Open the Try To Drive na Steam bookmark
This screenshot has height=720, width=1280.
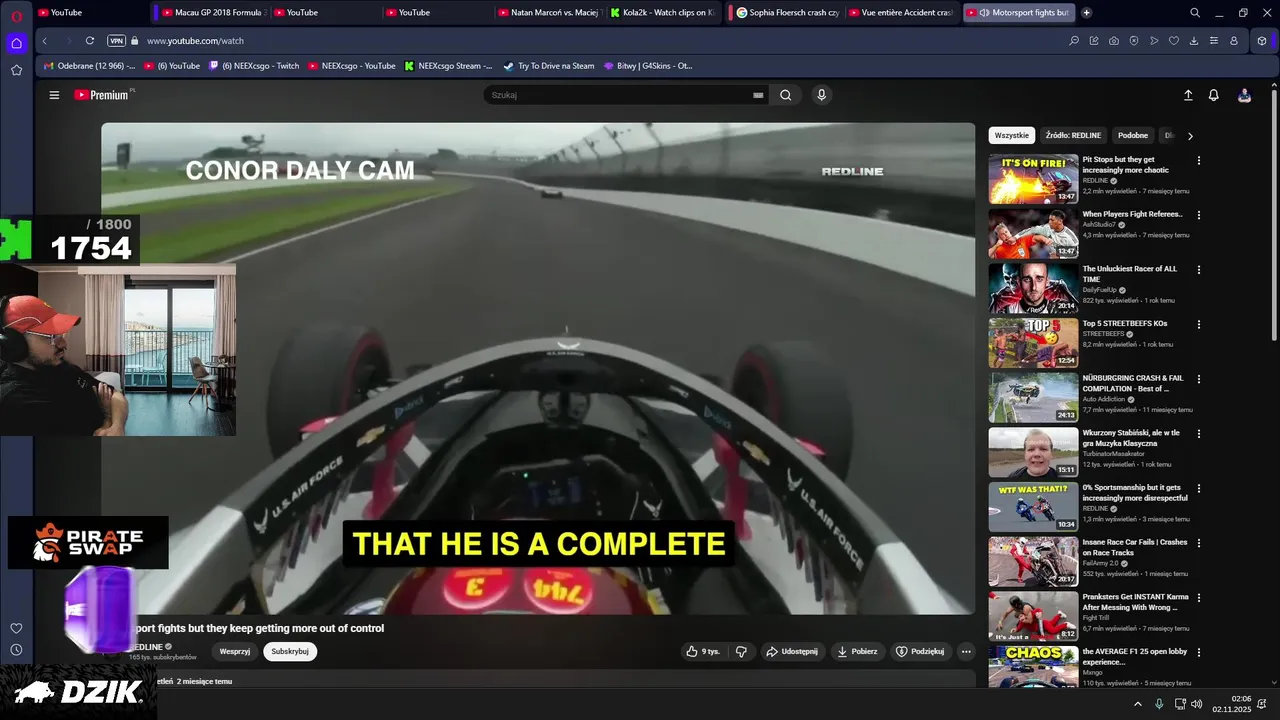tap(549, 66)
